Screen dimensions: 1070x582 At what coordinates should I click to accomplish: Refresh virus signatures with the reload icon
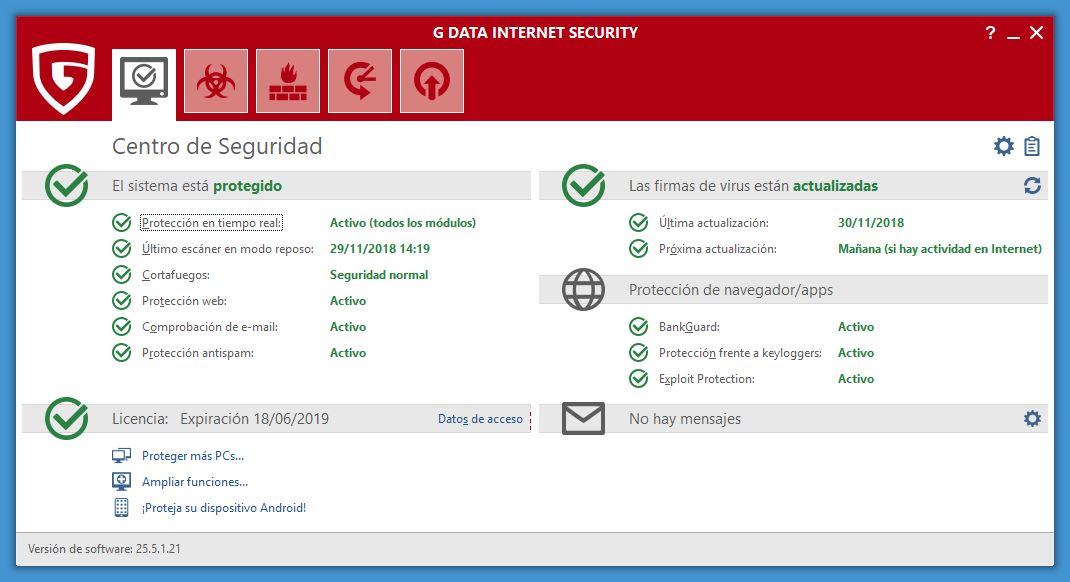click(x=1032, y=186)
